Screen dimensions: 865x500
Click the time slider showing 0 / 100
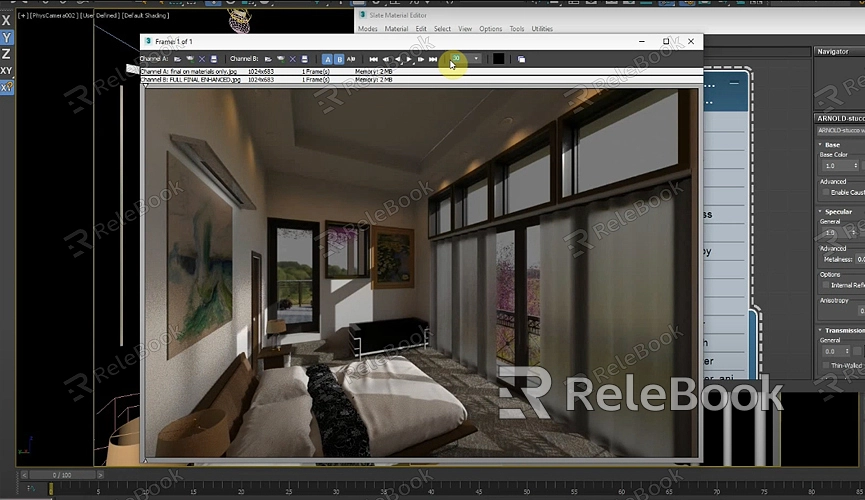click(x=62, y=475)
